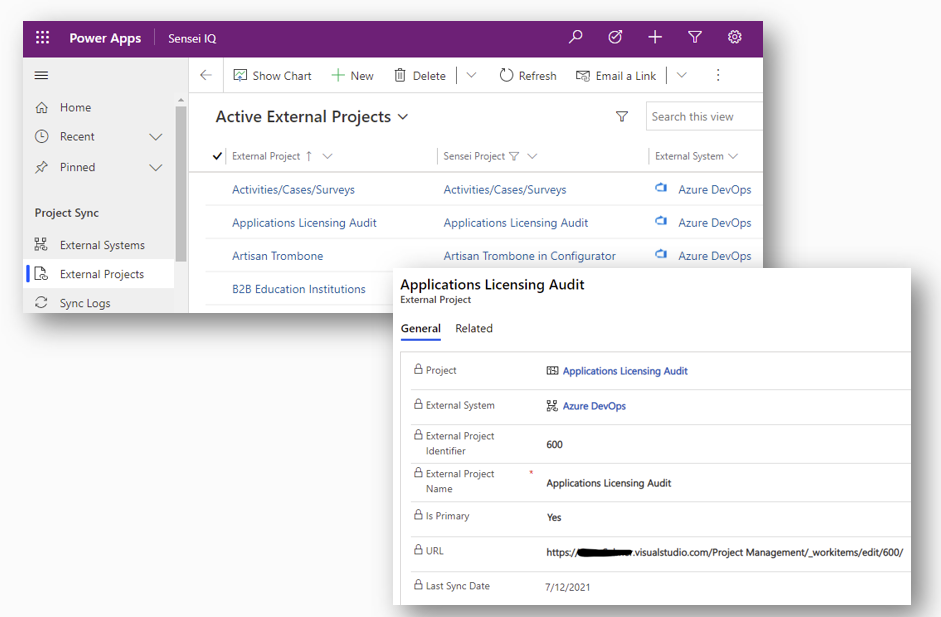Open External Systems in sidebar
Image resolution: width=941 pixels, height=617 pixels.
coord(102,245)
